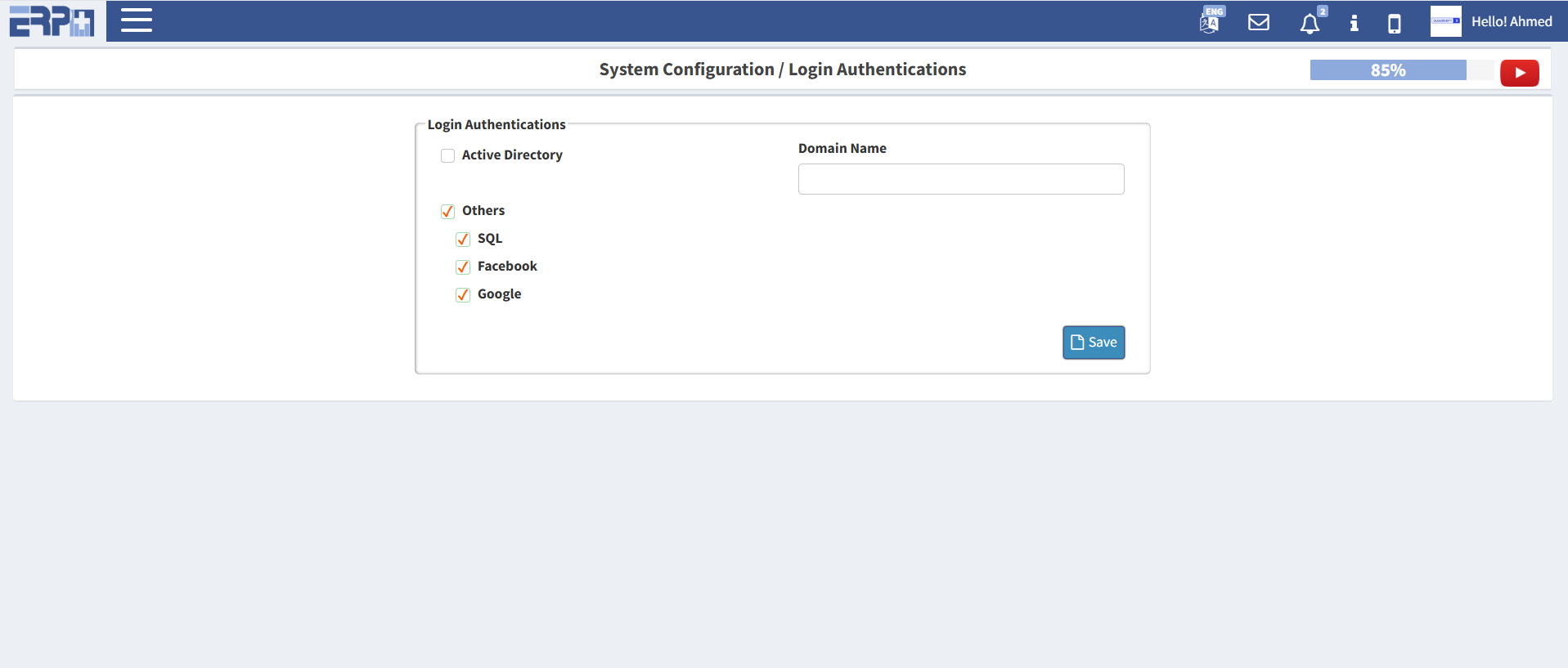Open the Hello! Ahmed user menu

[1511, 22]
